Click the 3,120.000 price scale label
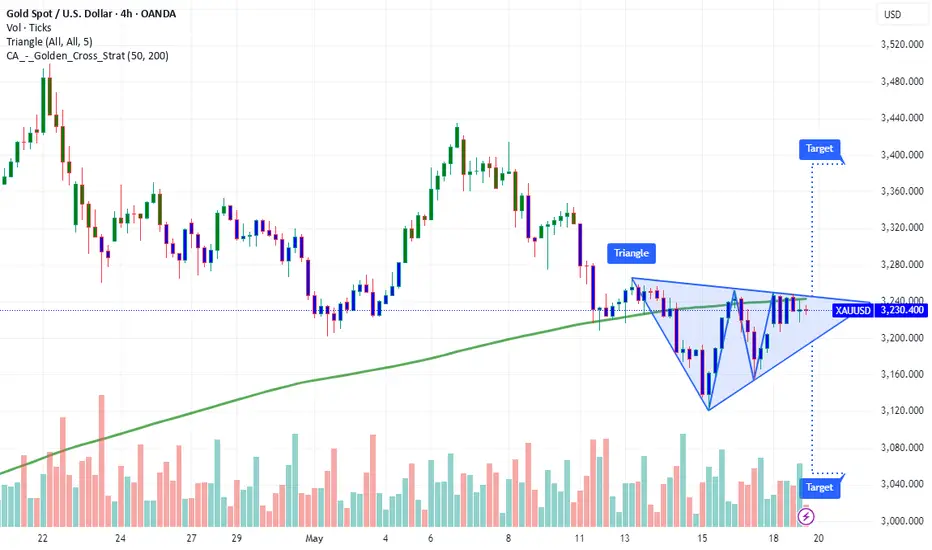This screenshot has height=550, width=932. coord(902,410)
